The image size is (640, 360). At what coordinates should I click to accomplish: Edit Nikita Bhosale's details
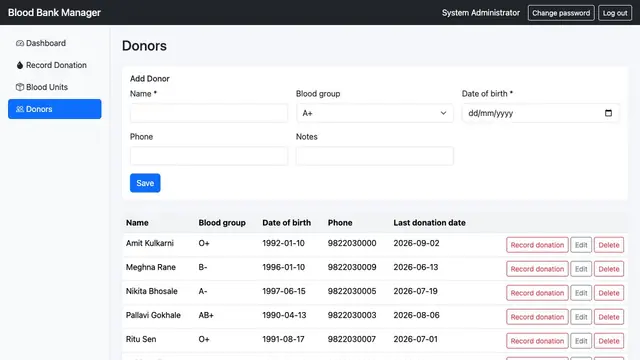(x=581, y=293)
